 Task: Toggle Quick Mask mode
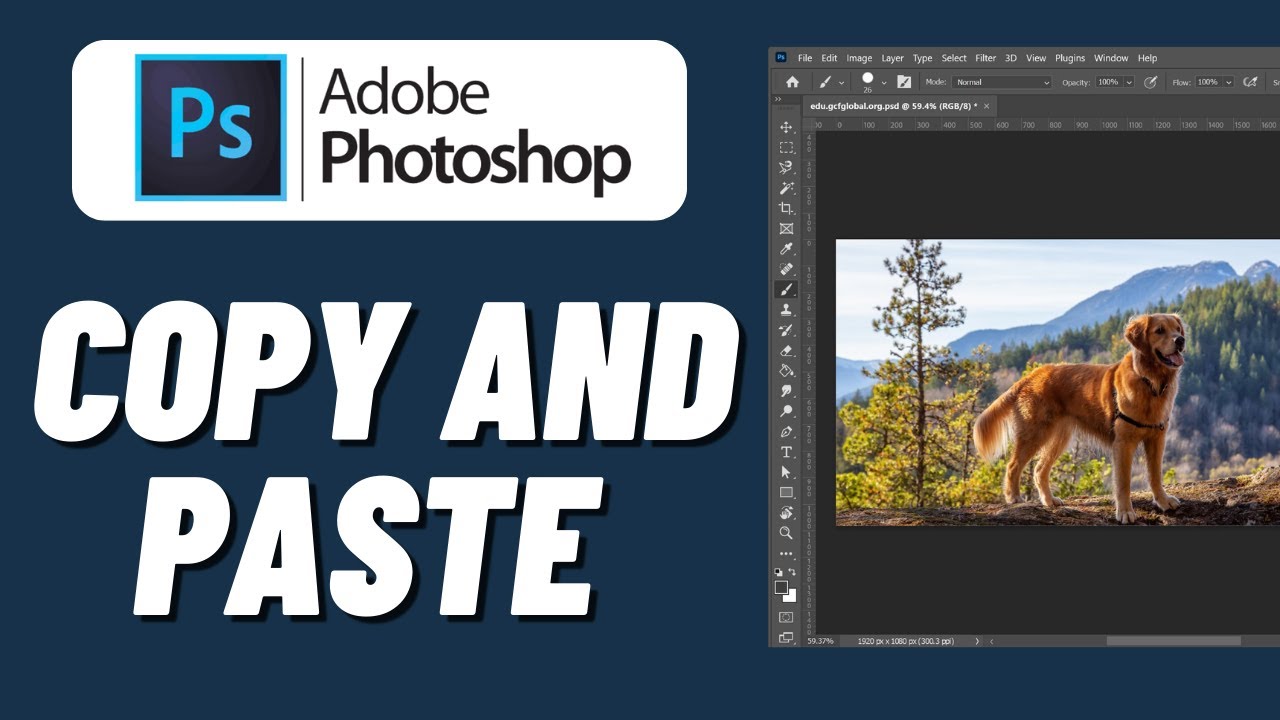[x=786, y=618]
